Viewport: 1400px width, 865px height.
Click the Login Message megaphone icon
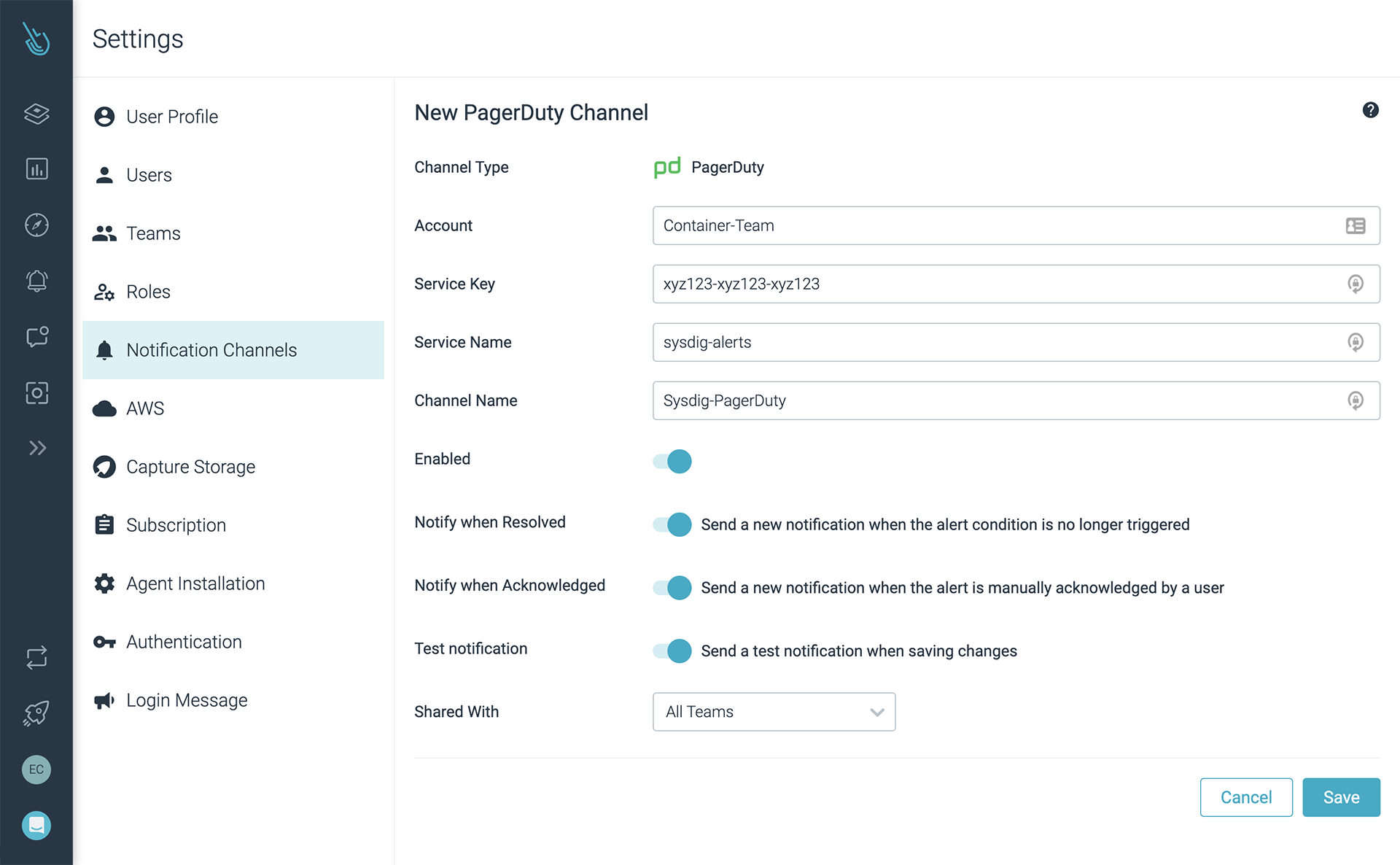[x=104, y=700]
